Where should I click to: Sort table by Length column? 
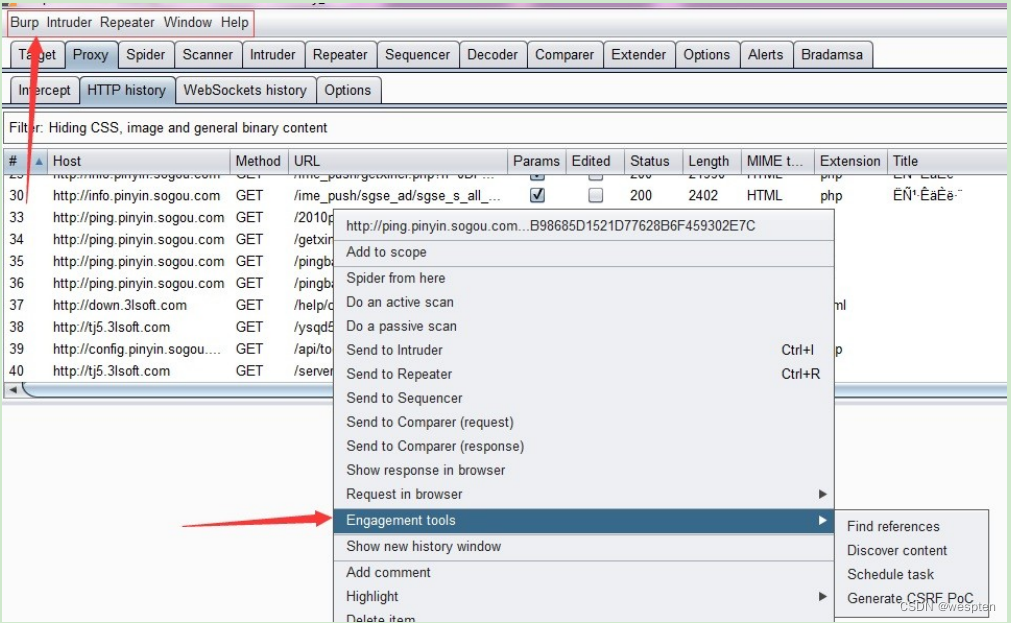pyautogui.click(x=711, y=161)
